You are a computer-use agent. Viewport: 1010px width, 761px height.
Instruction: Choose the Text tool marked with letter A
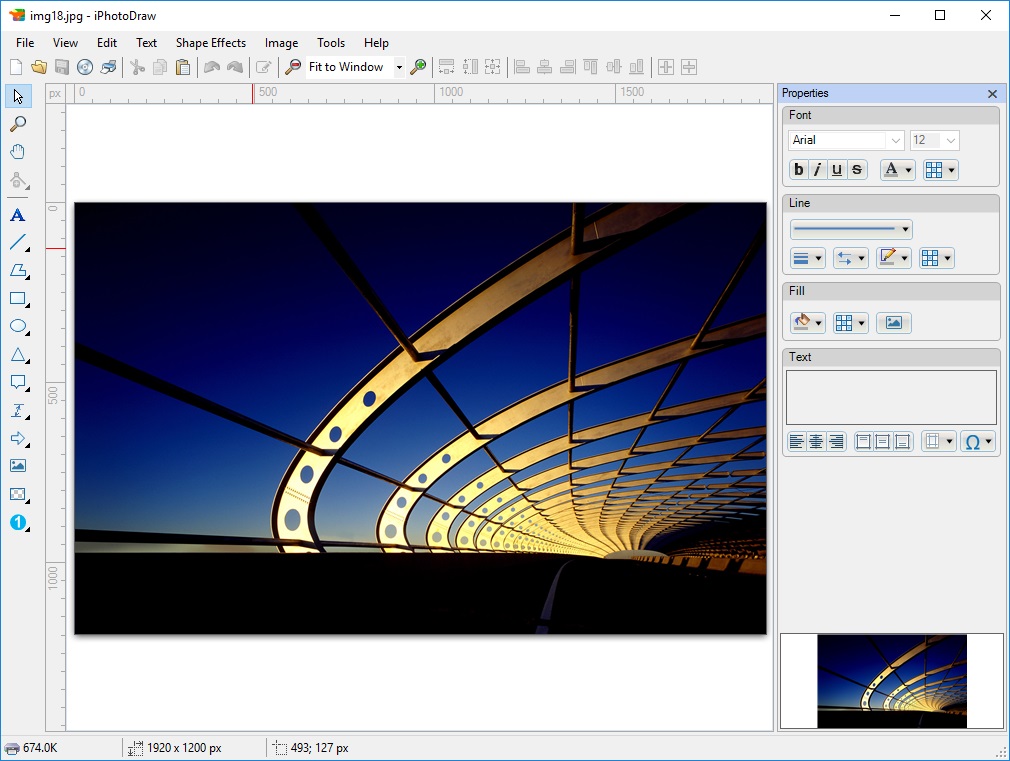(x=17, y=215)
